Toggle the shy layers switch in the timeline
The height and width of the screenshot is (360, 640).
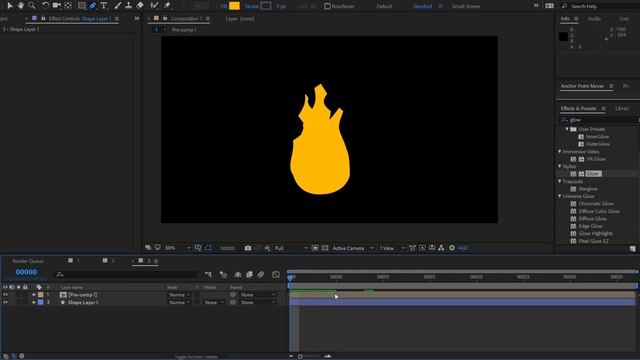point(238,275)
